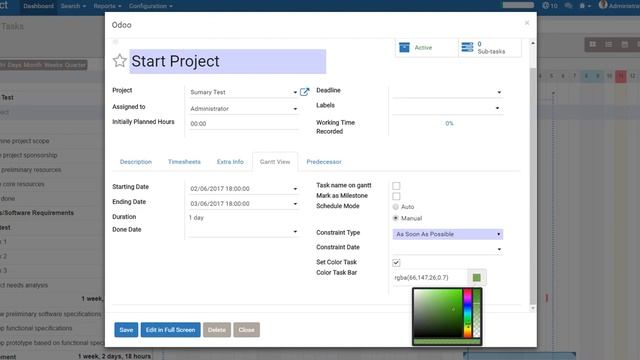Close the Odoo dialog with the X

[527, 23]
